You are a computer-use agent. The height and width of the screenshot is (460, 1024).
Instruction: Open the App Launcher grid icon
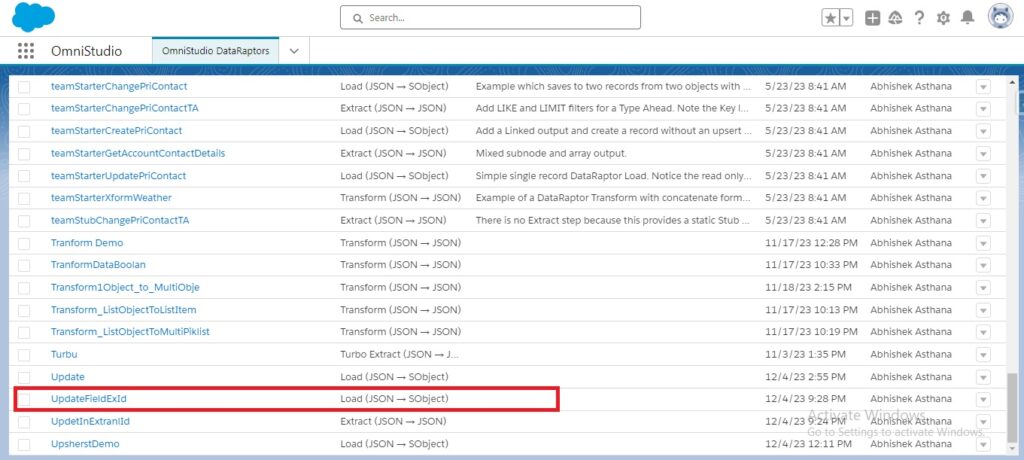(x=25, y=51)
